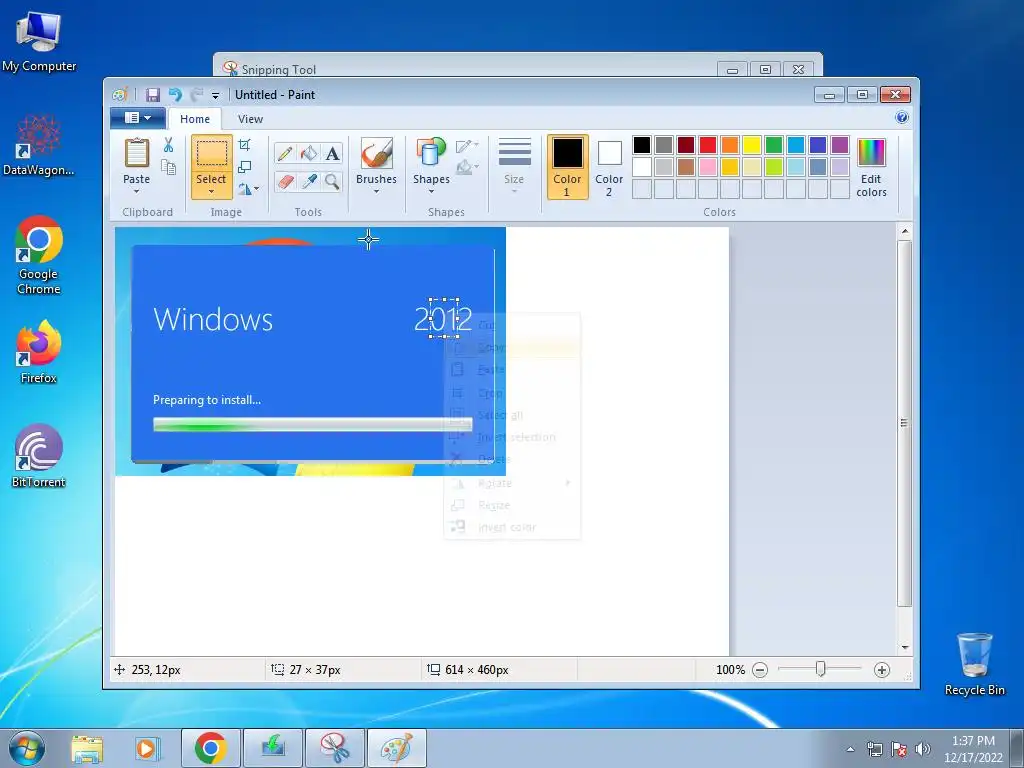Pick the red color swatch
Screen dimensions: 1024x768
(708, 145)
